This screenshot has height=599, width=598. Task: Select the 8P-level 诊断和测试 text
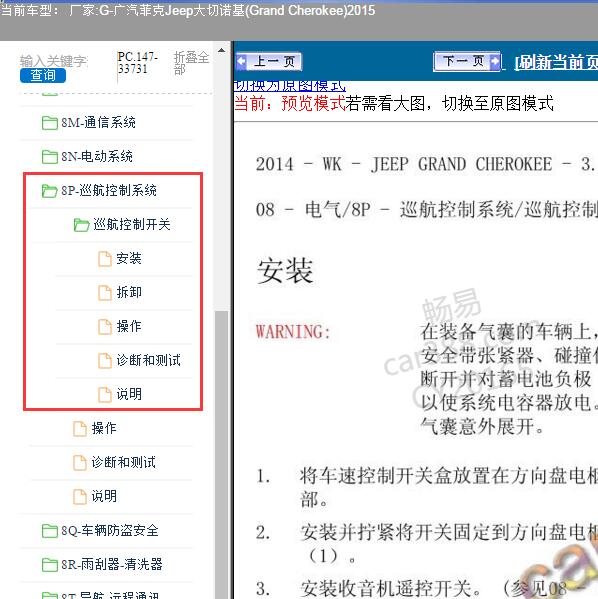[x=123, y=462]
